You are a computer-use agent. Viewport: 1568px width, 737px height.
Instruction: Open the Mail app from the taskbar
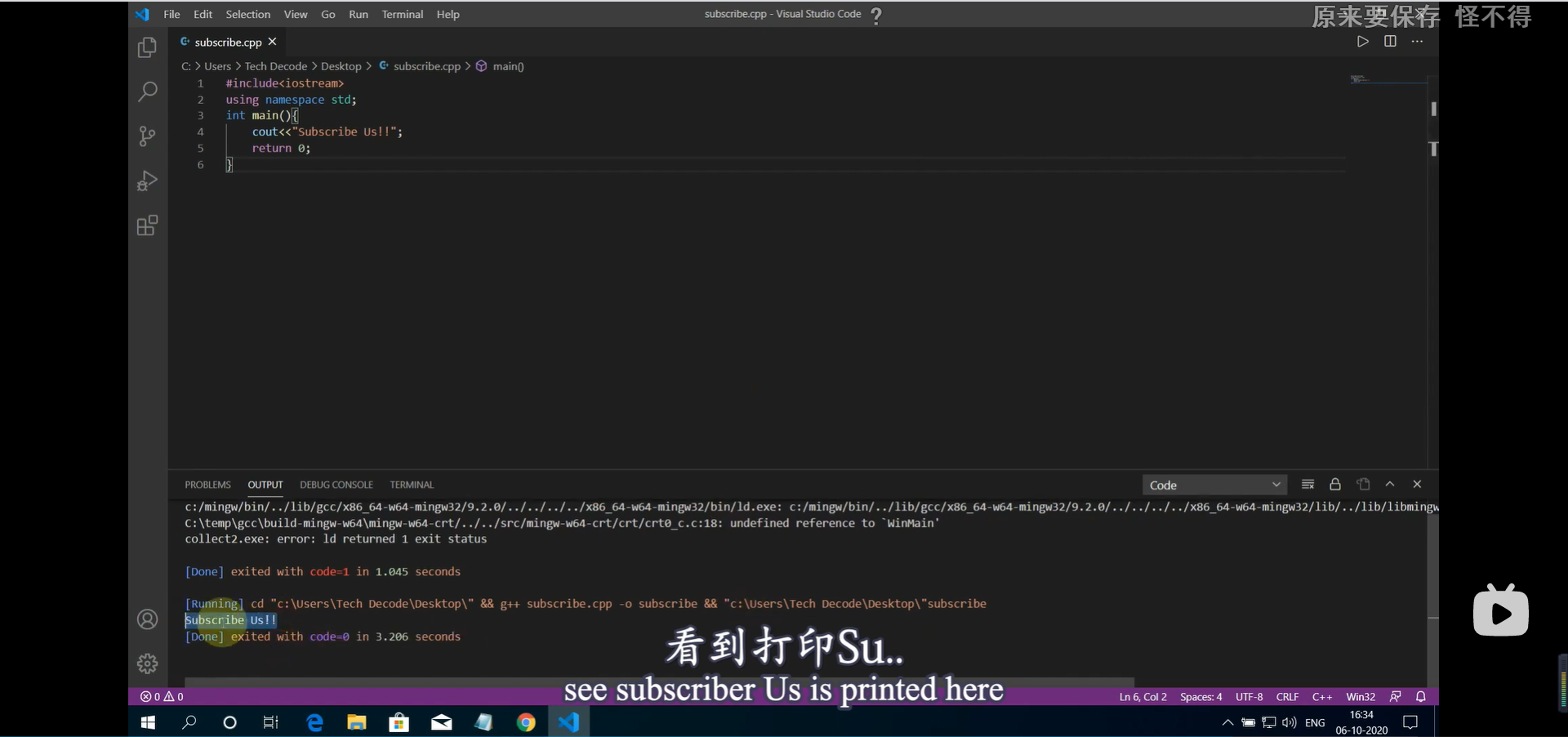click(x=442, y=722)
